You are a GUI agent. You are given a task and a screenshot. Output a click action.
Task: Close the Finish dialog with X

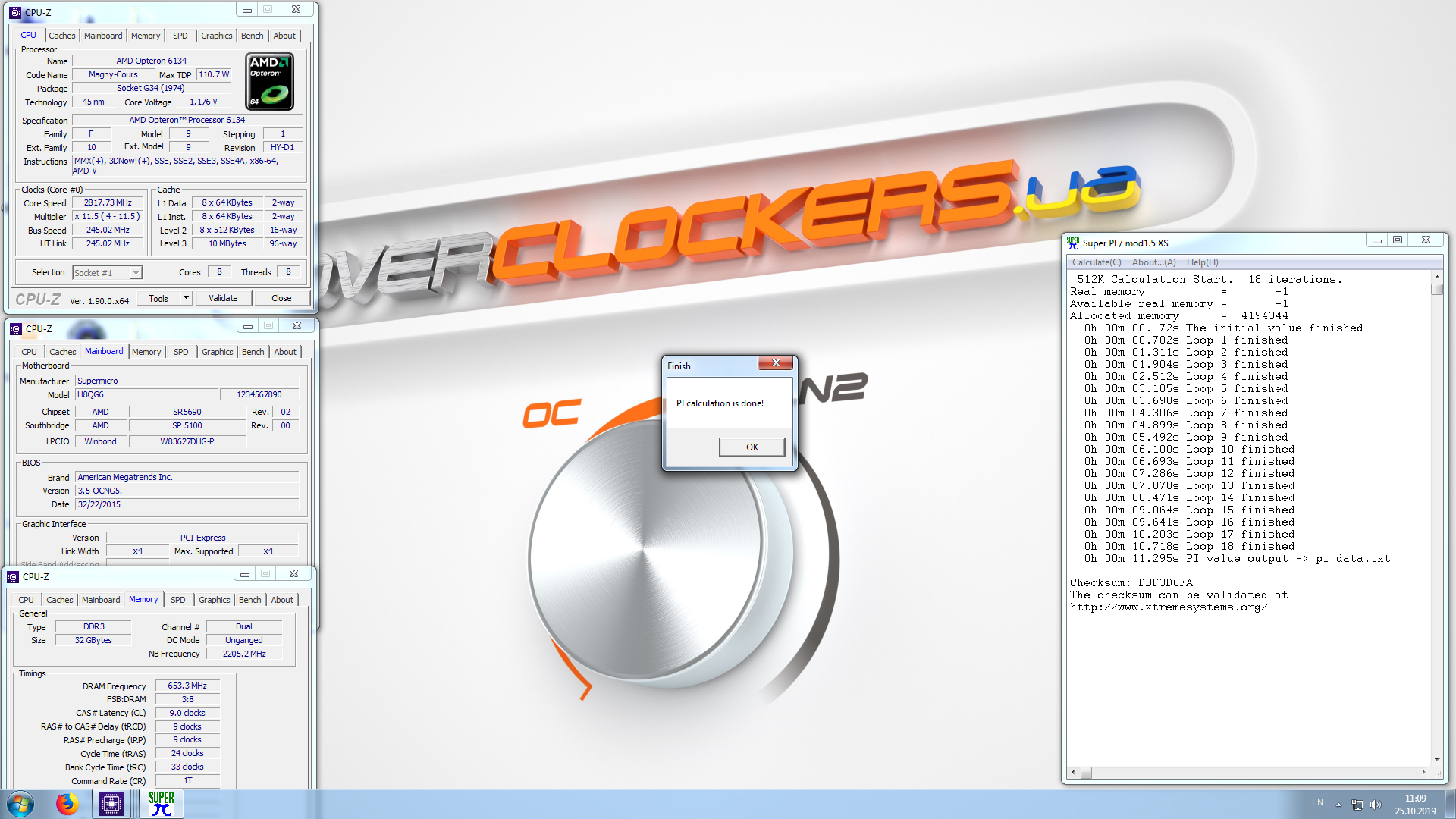pos(776,363)
